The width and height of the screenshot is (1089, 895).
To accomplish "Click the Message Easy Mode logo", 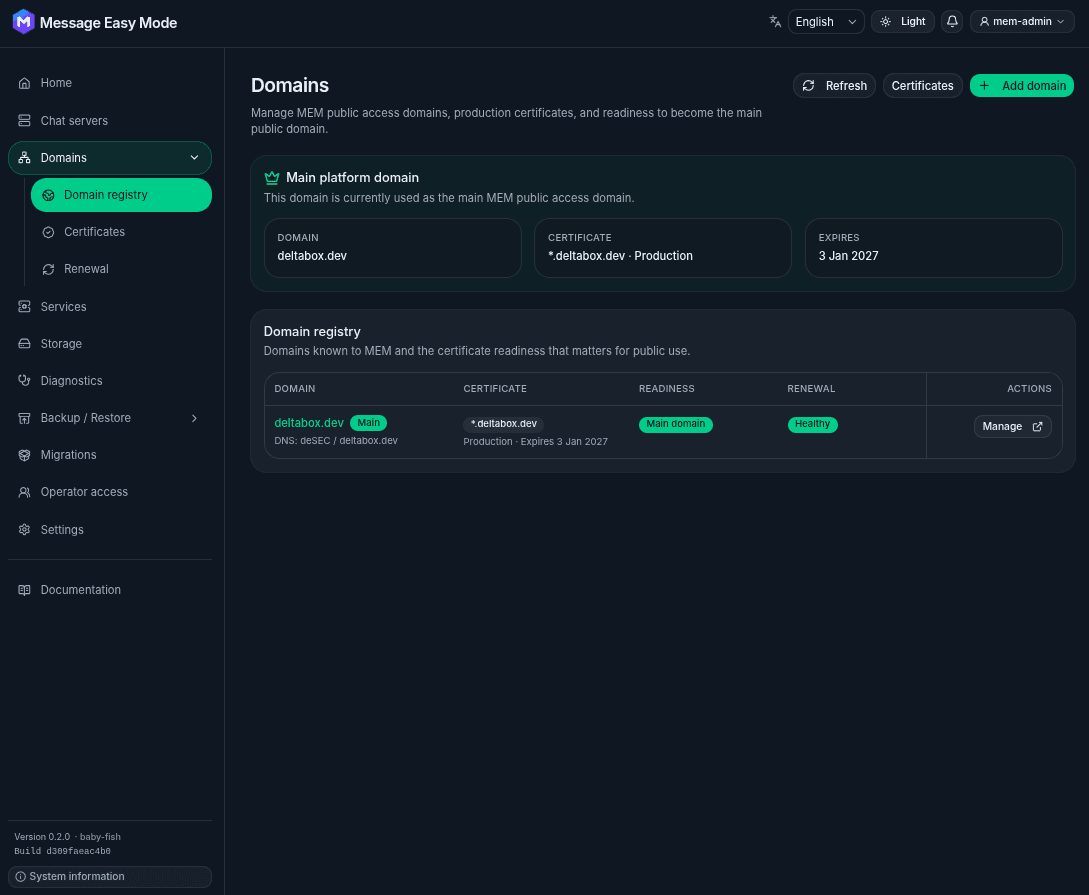I will coord(24,22).
